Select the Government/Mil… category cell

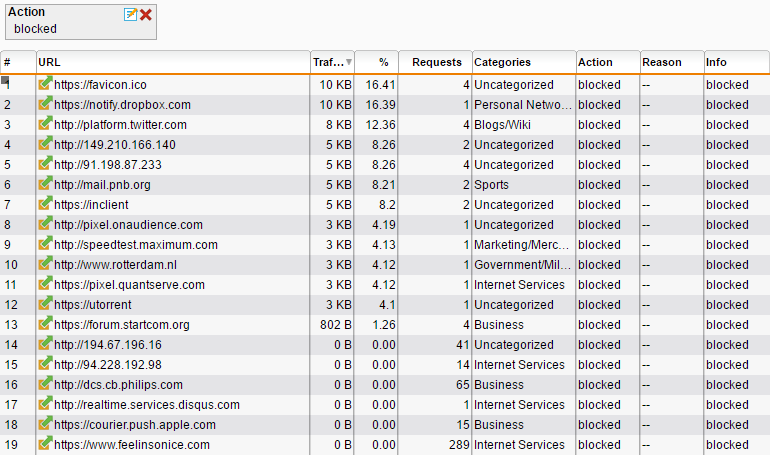click(x=522, y=265)
